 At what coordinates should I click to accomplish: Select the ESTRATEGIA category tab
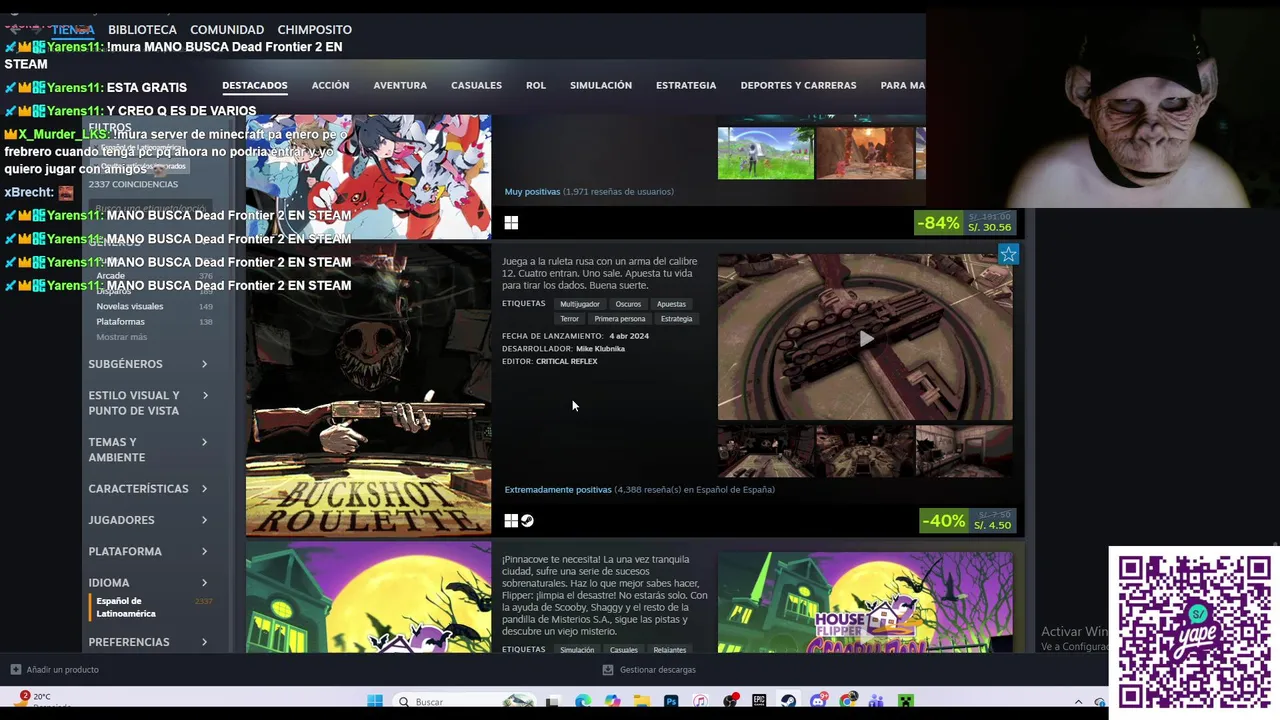pyautogui.click(x=686, y=85)
